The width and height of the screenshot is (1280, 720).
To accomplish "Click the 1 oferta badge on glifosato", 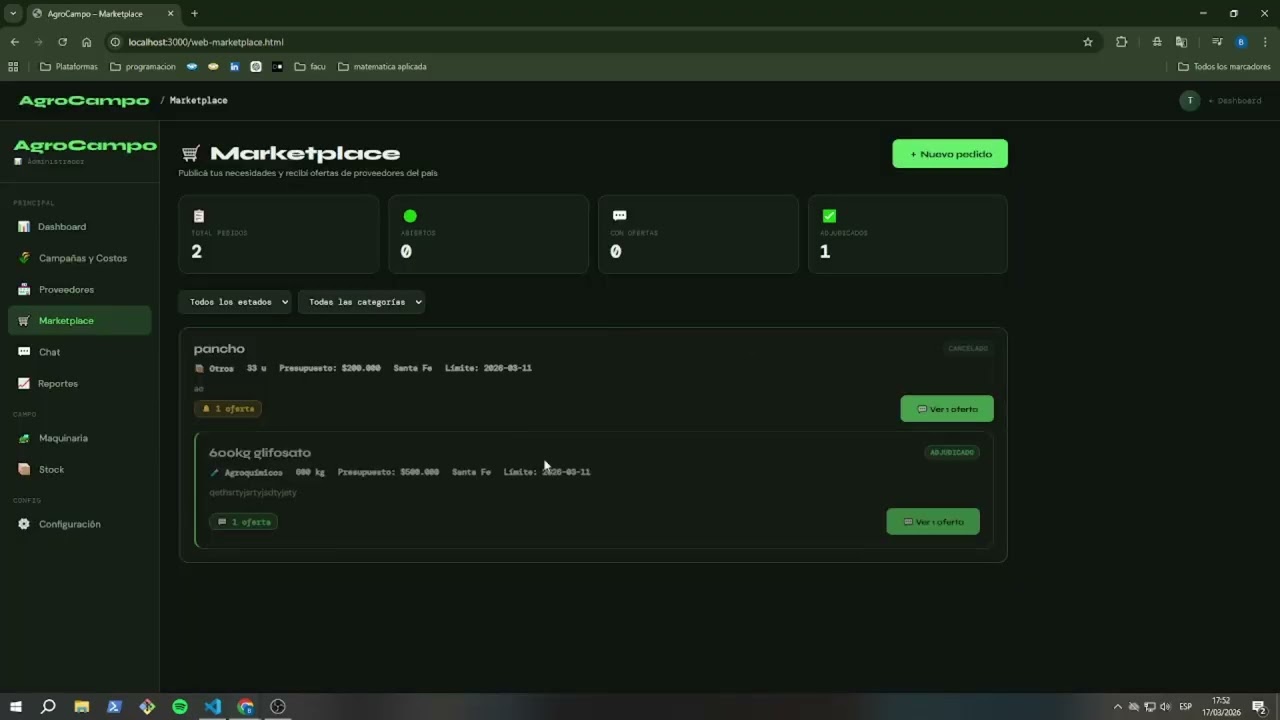I will (x=243, y=522).
